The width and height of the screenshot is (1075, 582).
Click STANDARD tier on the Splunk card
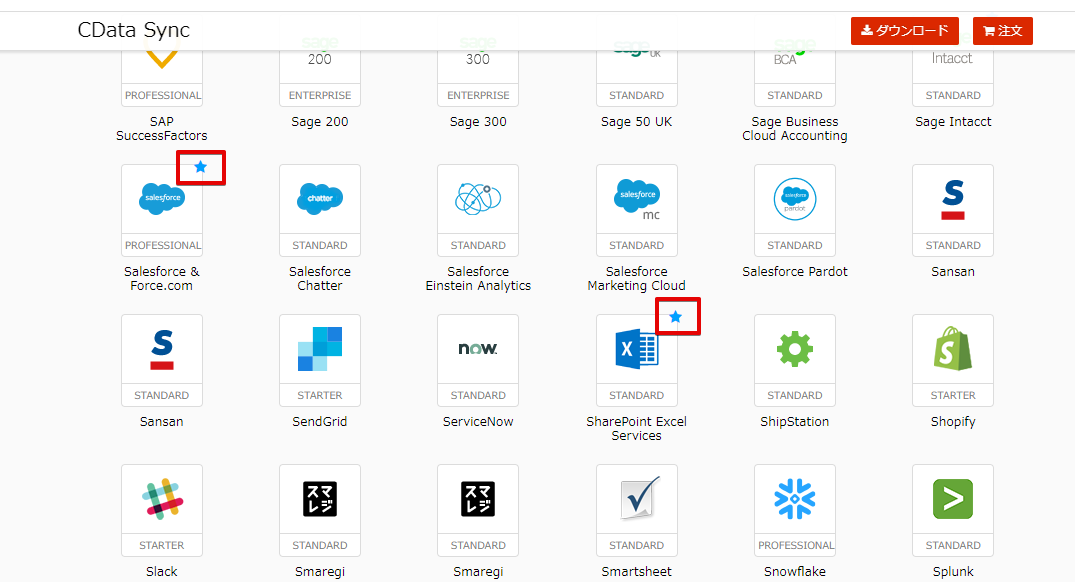[953, 546]
